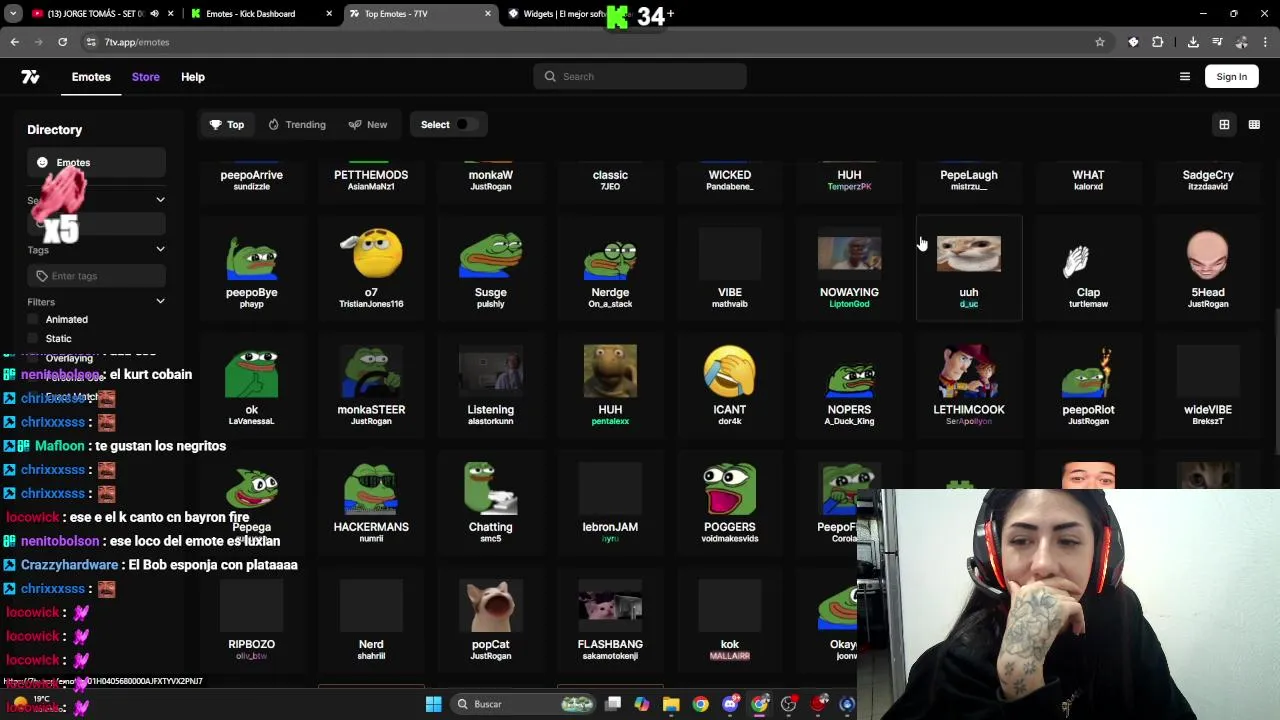The width and height of the screenshot is (1280, 720).
Task: Open the ICANT emote
Action: pos(730,385)
